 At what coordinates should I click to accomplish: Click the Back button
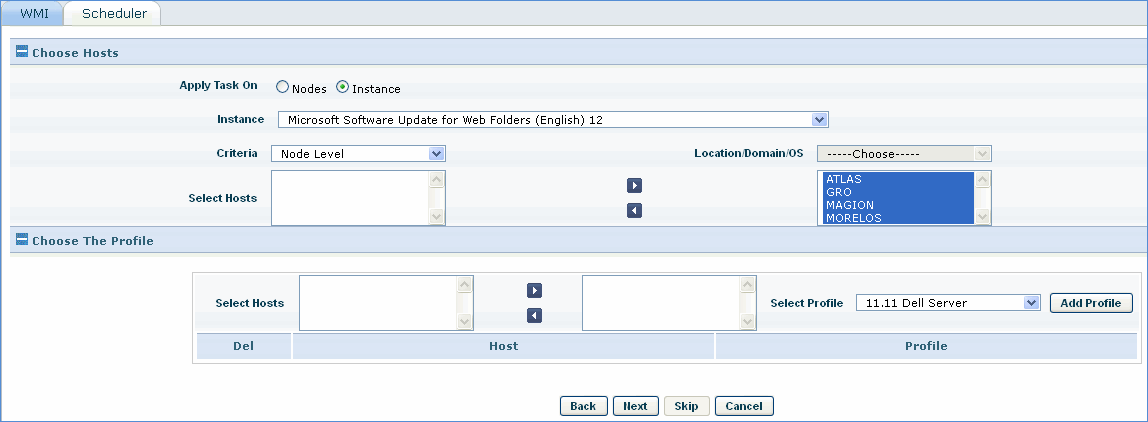(x=583, y=406)
